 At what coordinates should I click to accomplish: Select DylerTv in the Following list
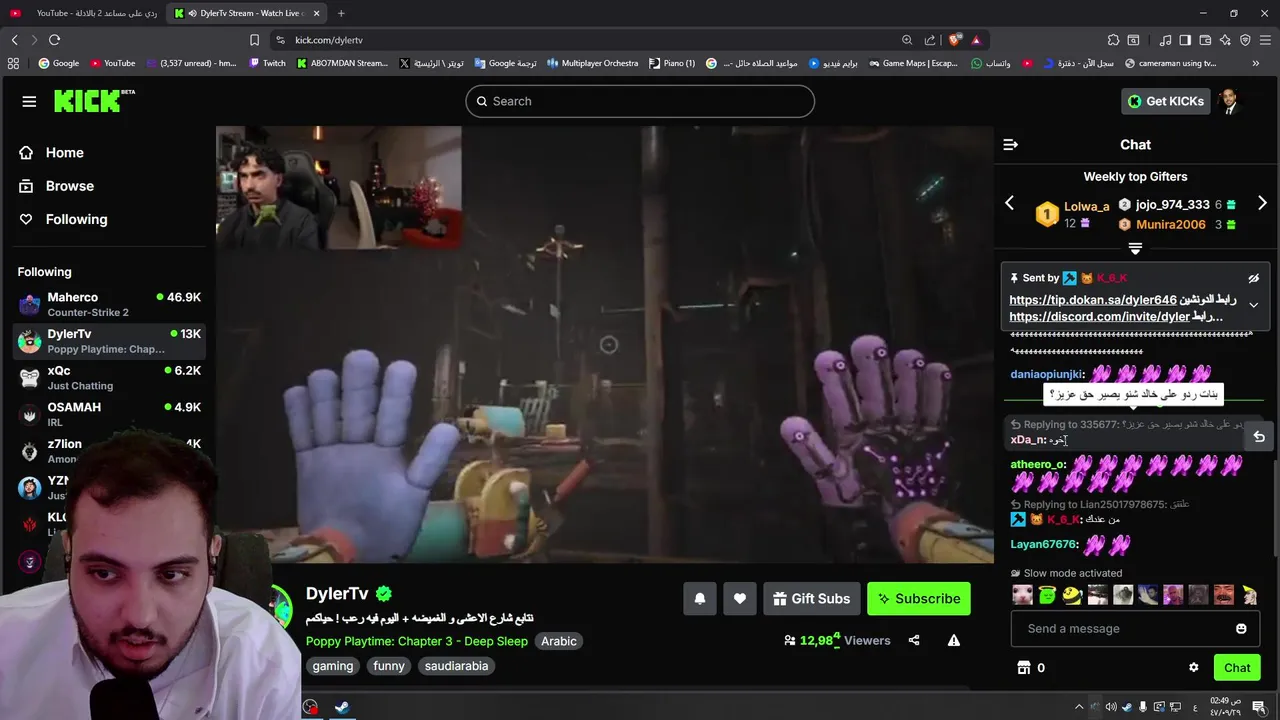pos(110,341)
